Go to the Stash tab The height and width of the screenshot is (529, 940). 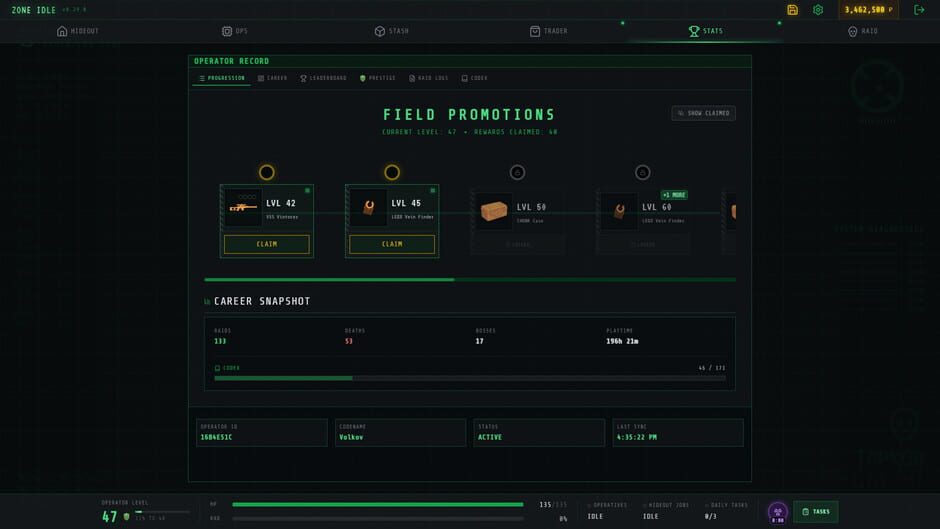coord(391,31)
